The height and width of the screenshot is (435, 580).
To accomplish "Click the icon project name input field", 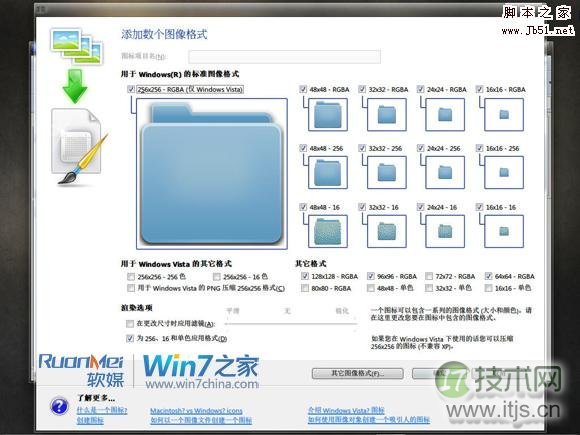I will tap(284, 57).
